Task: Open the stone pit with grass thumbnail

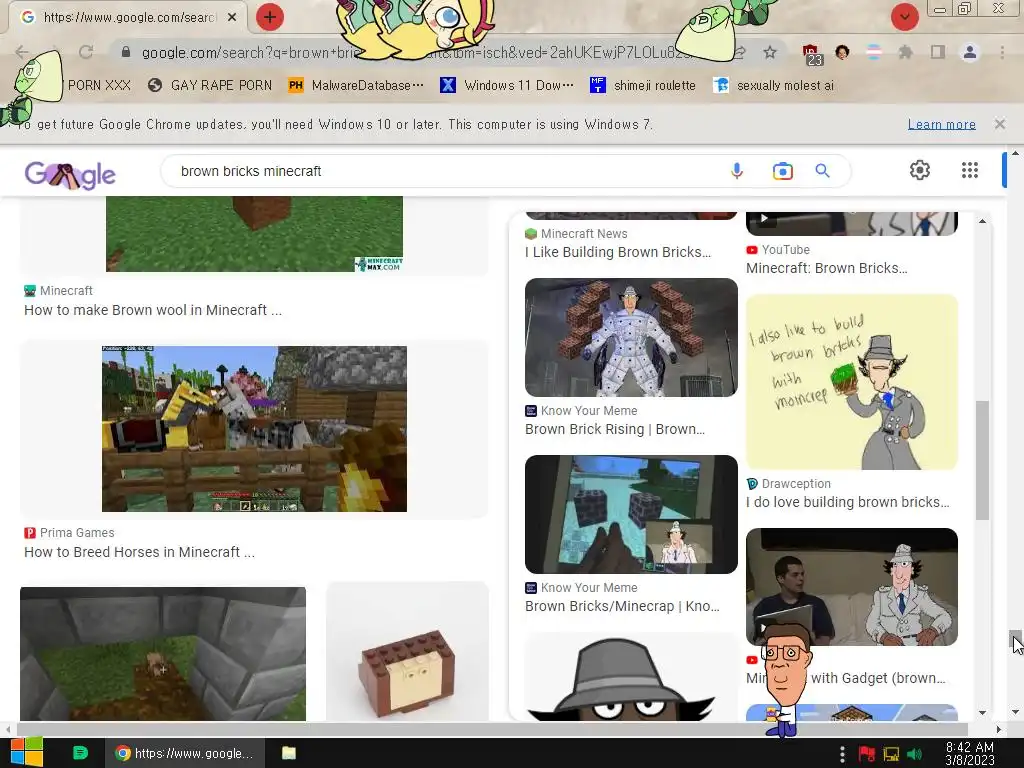Action: (x=163, y=654)
